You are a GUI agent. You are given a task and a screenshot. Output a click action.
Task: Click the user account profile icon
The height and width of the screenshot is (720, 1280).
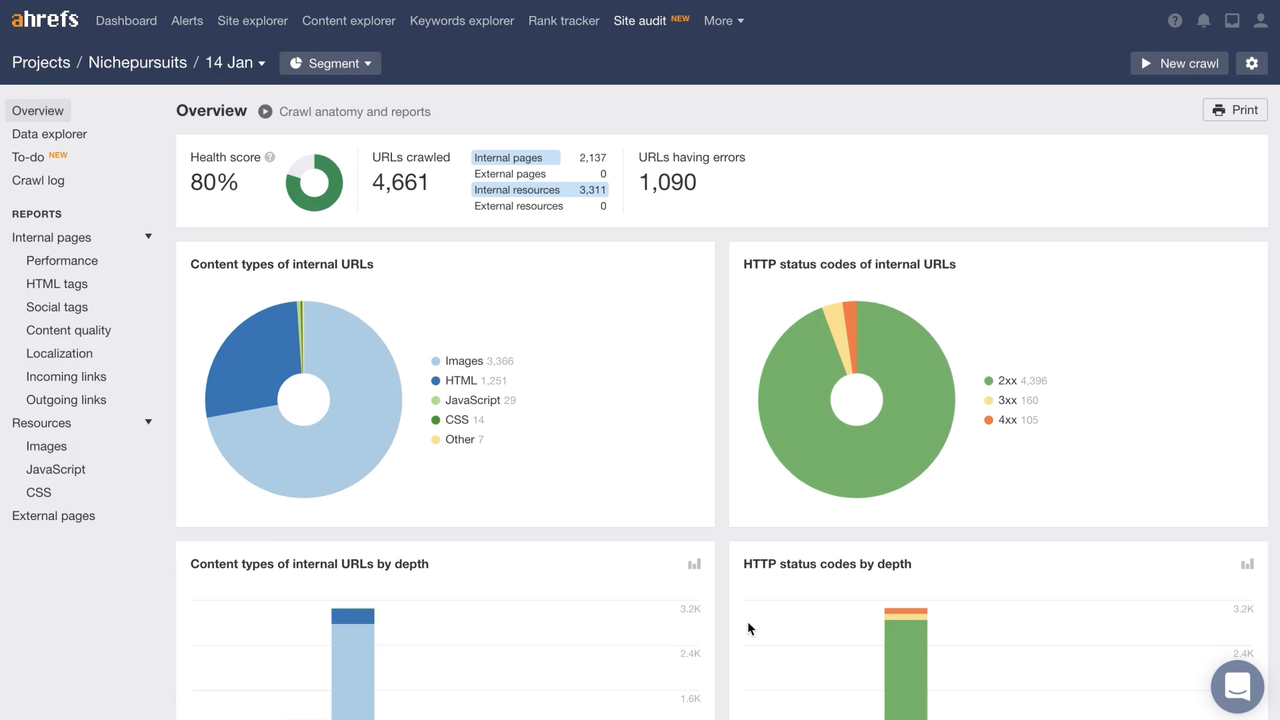1261,21
